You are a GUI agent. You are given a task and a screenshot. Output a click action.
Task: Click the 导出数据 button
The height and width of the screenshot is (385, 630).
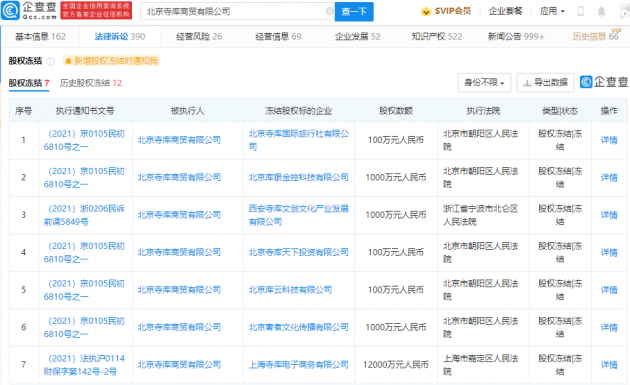click(x=545, y=82)
